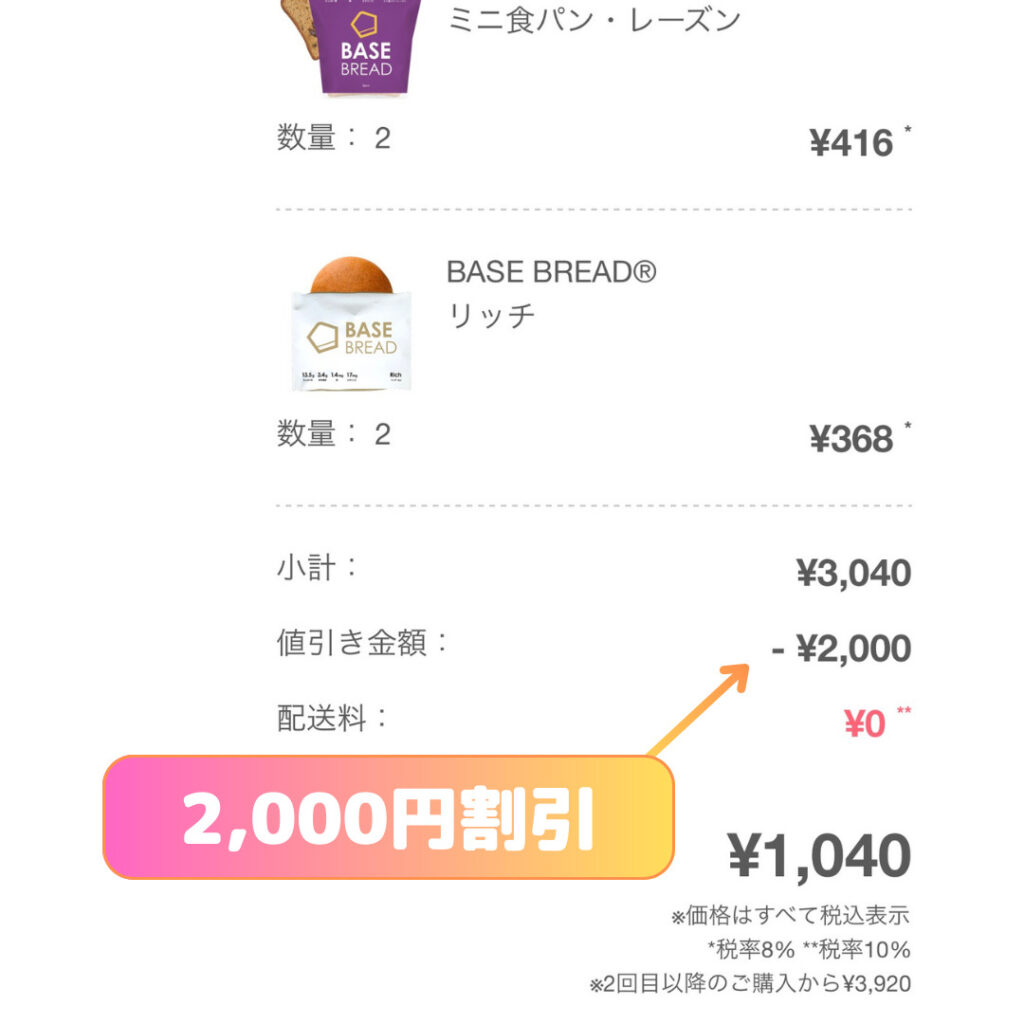This screenshot has height=1024, width=1024.
Task: Click the 小計 subtotal label
Action: 317,568
